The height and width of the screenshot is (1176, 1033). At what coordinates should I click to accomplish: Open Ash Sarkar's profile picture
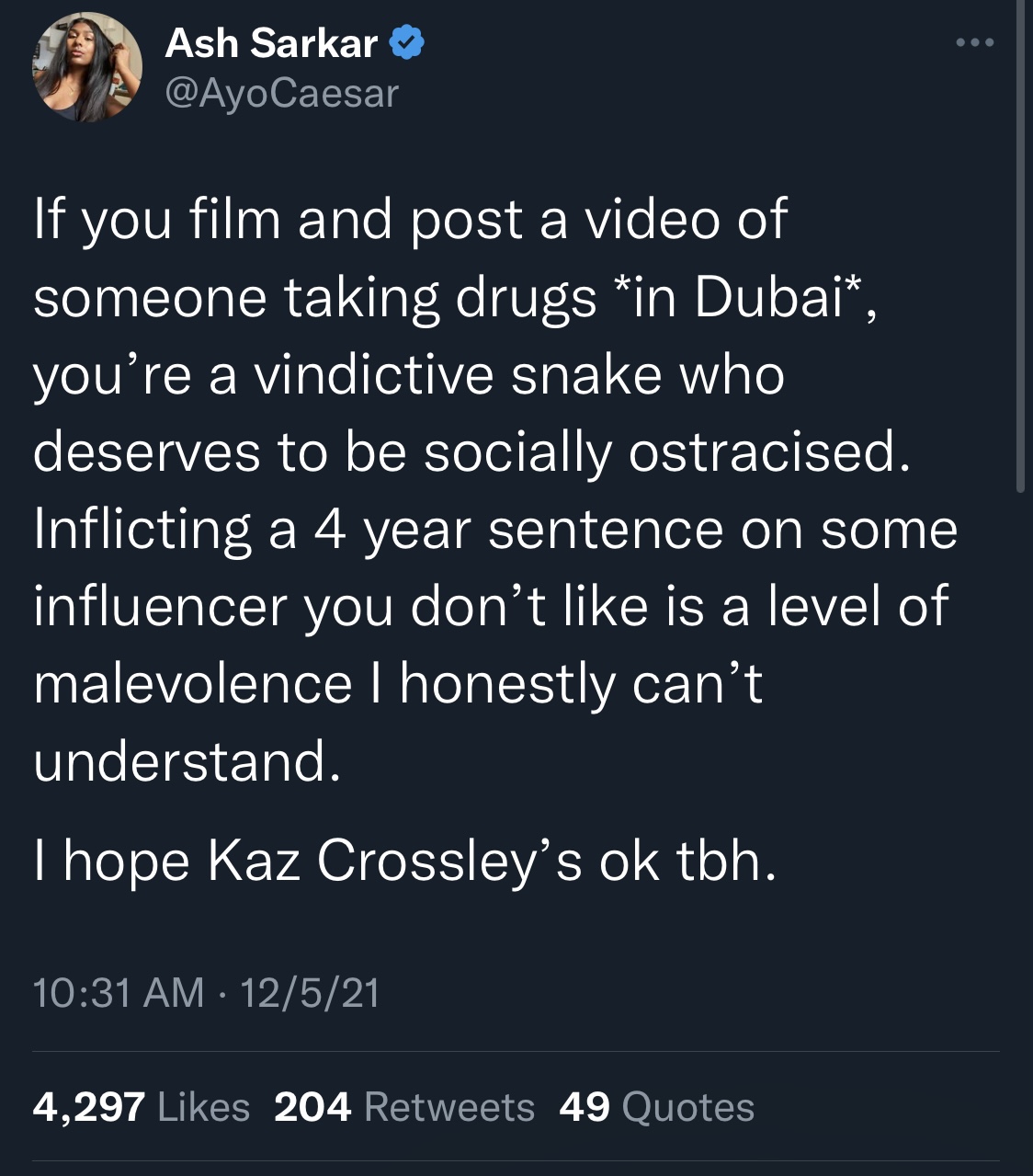point(88,68)
